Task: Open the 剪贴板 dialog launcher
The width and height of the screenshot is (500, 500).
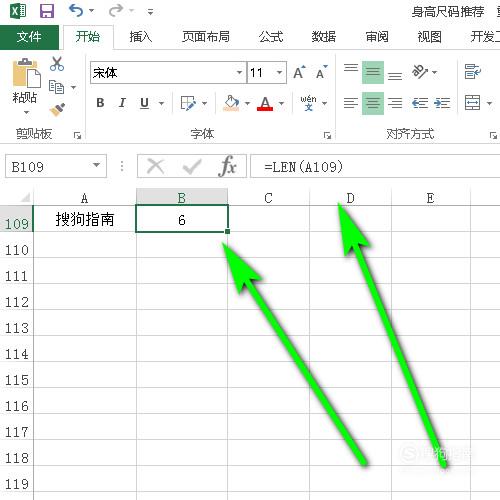Action: click(77, 135)
